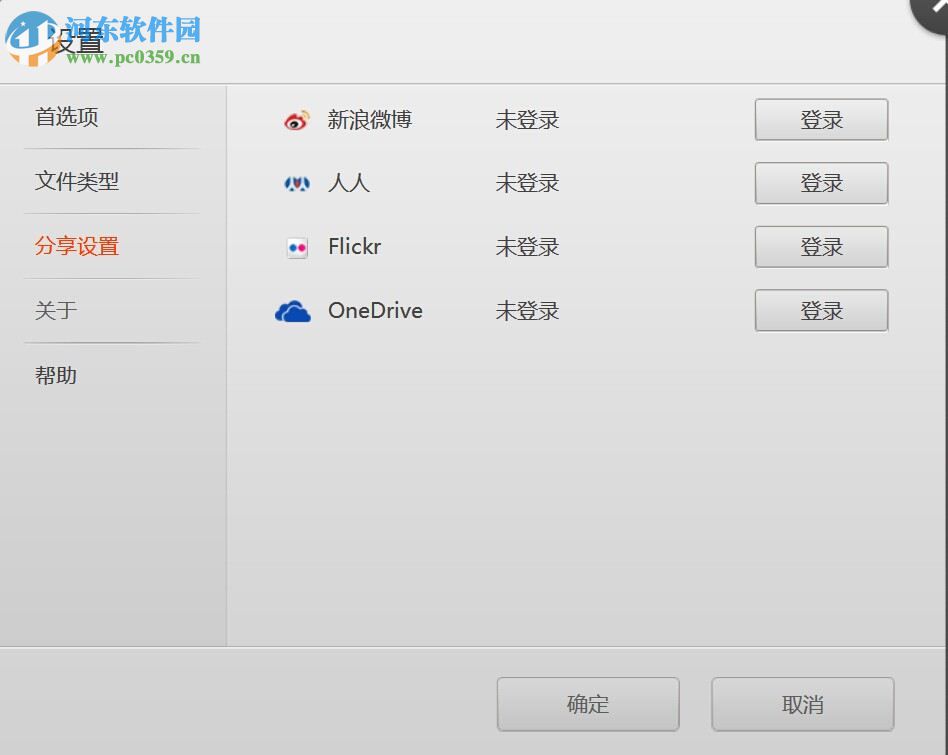
Task: Click the 人人 (Renren) service icon
Action: tap(295, 183)
